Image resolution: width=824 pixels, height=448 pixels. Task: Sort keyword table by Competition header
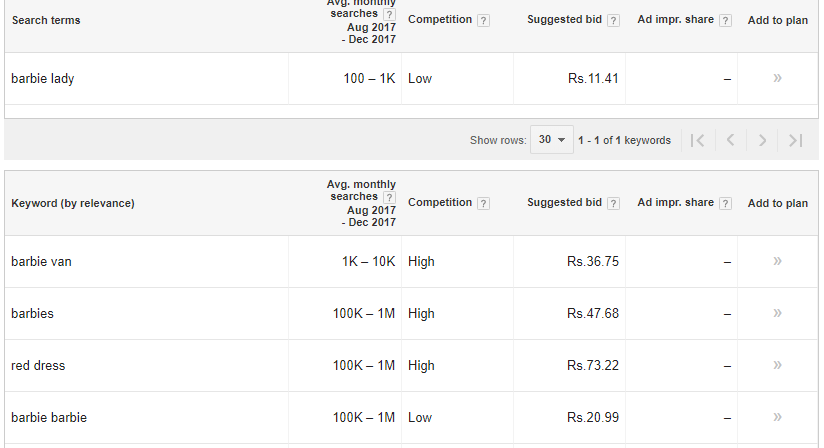tap(440, 203)
